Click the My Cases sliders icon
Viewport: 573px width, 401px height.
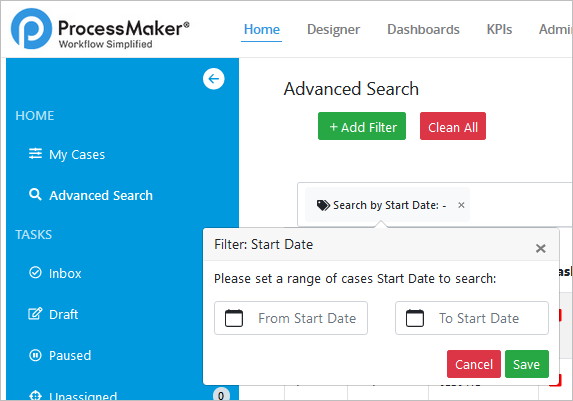point(35,154)
